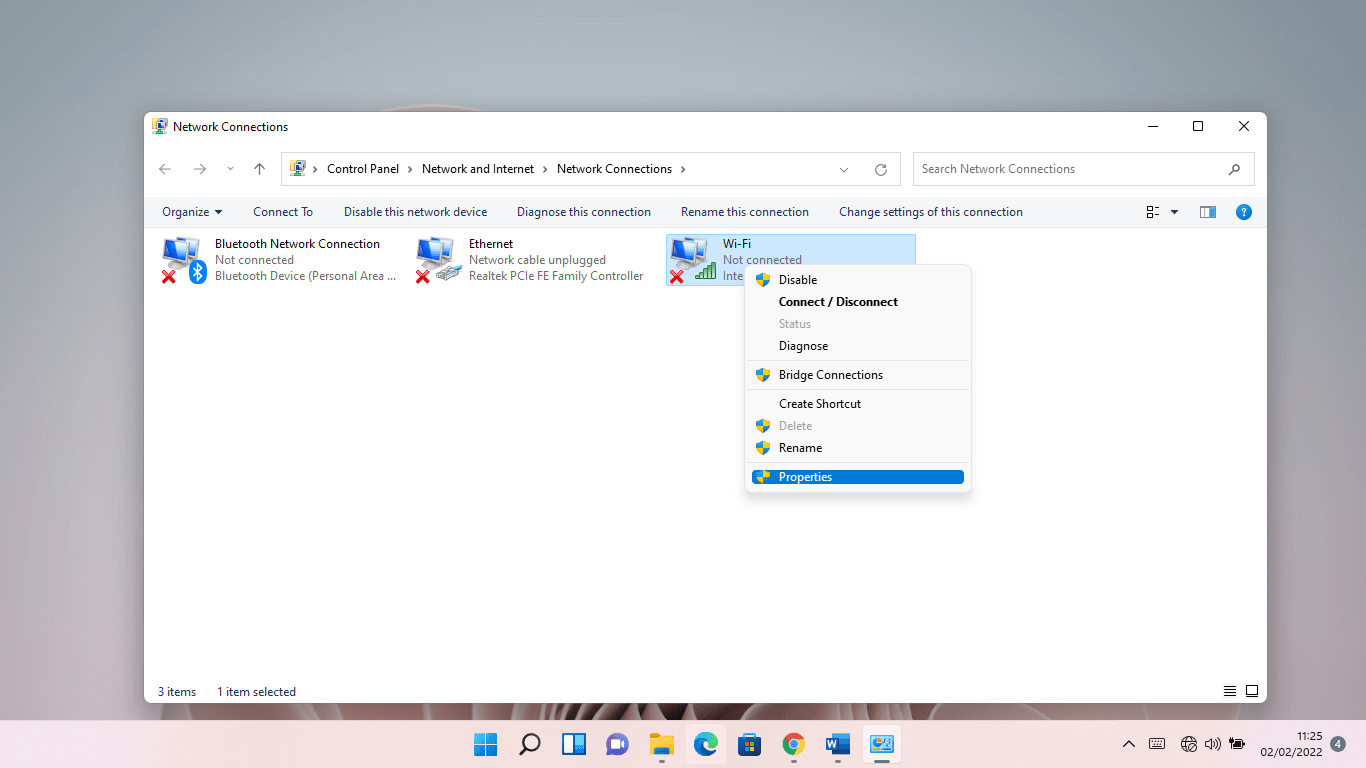
Task: Open the Teams Chat taskbar icon
Action: point(618,744)
